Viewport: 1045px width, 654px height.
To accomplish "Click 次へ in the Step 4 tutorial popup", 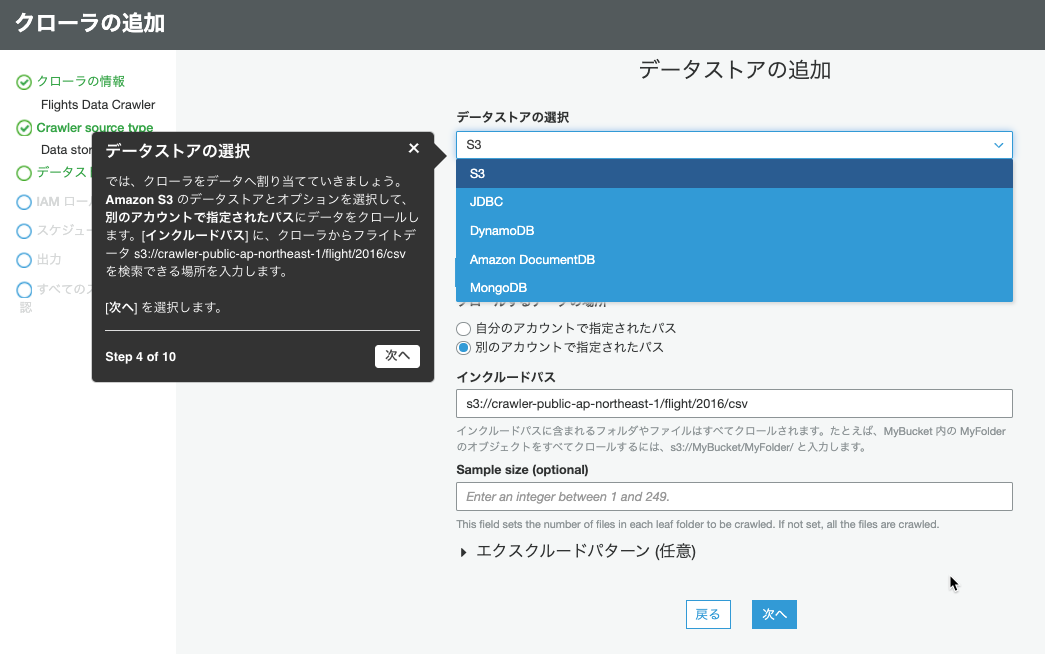I will pos(397,356).
